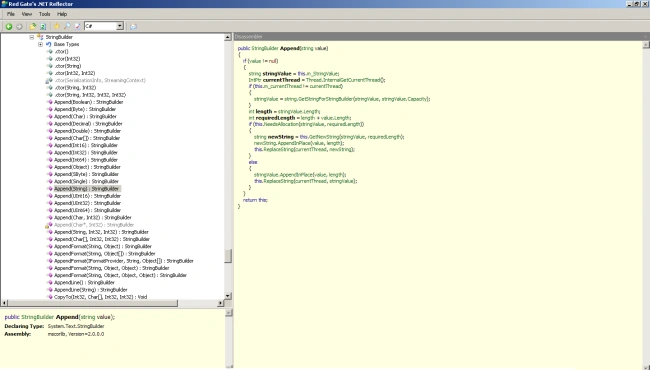Click the method icon beside Append(Char[])
Image resolution: width=650 pixels, height=370 pixels.
pos(49,138)
